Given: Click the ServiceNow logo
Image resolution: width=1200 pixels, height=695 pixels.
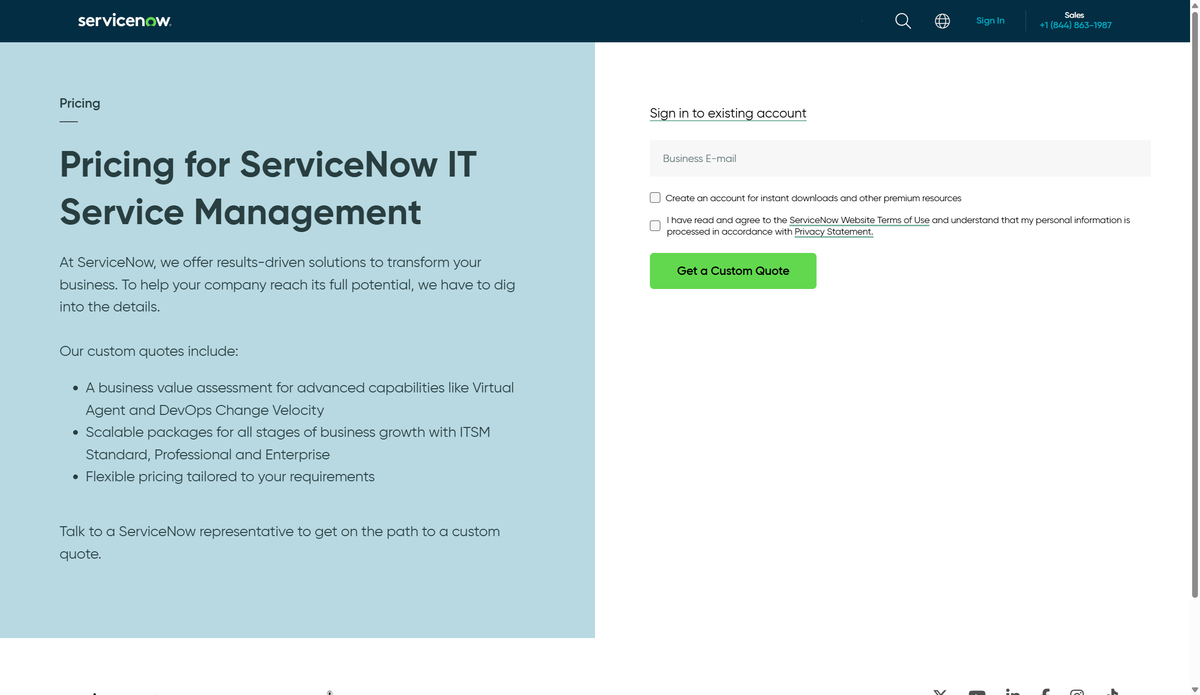Looking at the screenshot, I should [x=124, y=20].
